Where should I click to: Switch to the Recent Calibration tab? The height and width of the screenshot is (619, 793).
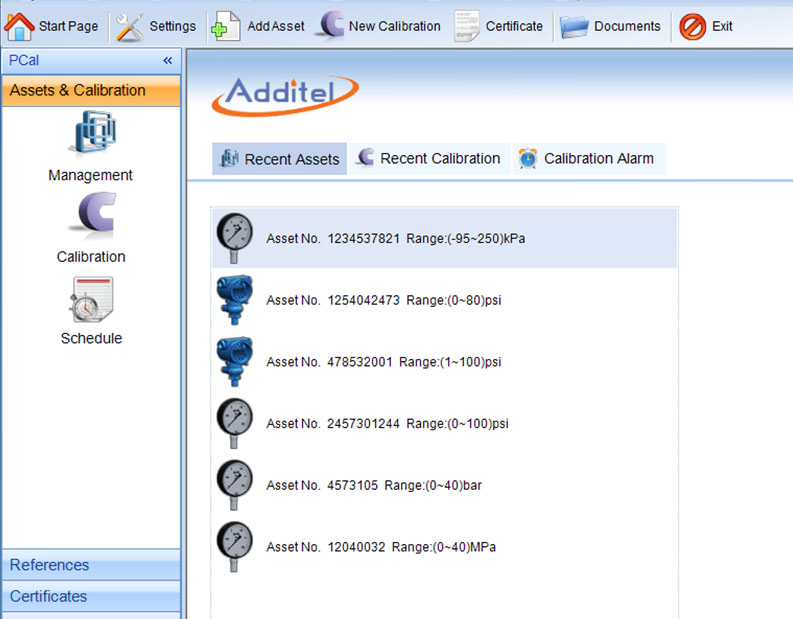pyautogui.click(x=429, y=159)
